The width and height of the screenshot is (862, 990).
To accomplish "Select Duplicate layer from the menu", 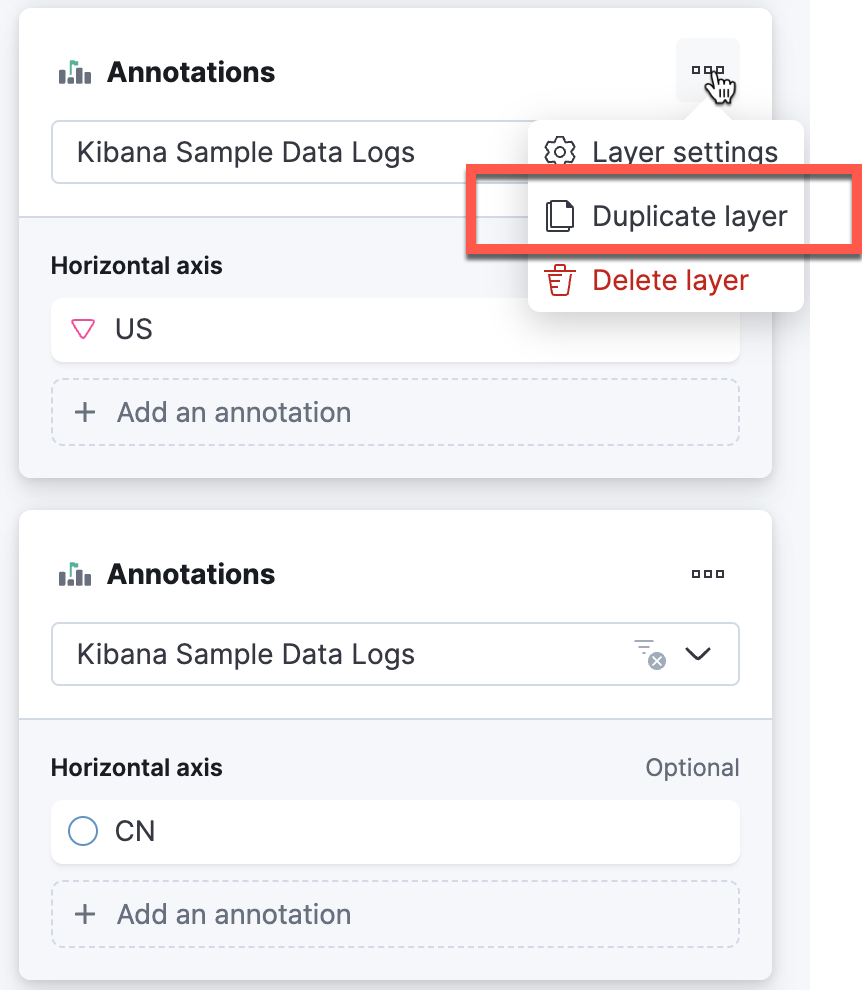I will (x=666, y=216).
